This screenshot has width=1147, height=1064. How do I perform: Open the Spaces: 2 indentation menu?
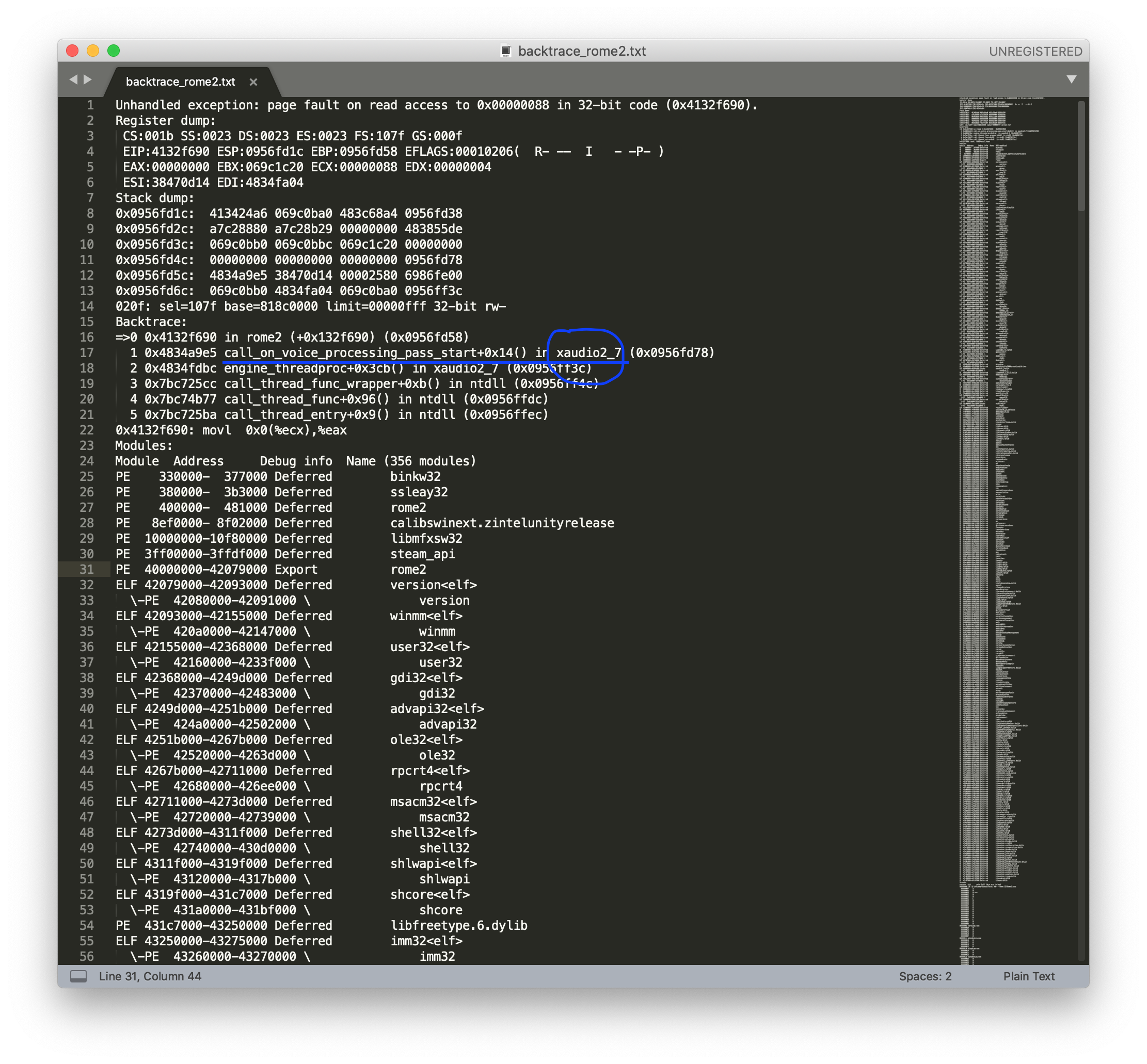(925, 976)
